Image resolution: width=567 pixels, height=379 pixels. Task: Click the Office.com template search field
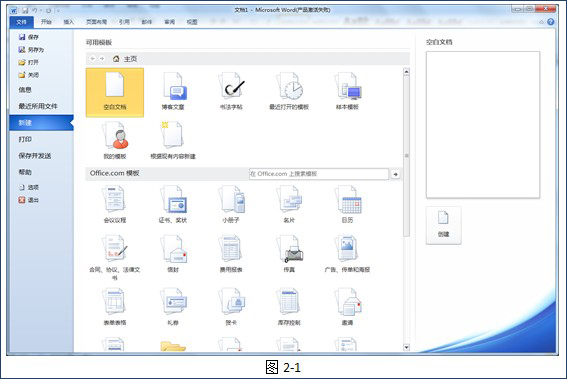click(x=319, y=174)
